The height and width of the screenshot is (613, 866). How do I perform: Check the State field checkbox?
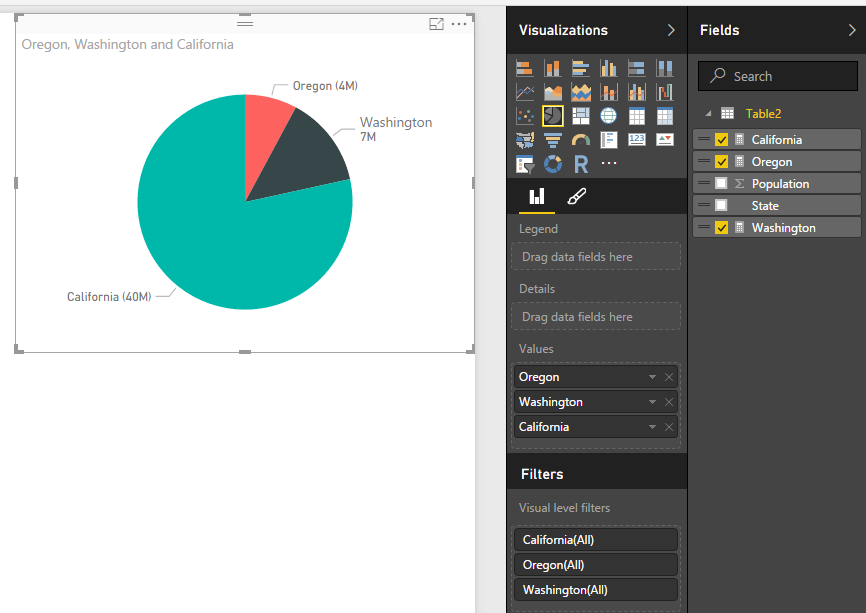point(721,205)
